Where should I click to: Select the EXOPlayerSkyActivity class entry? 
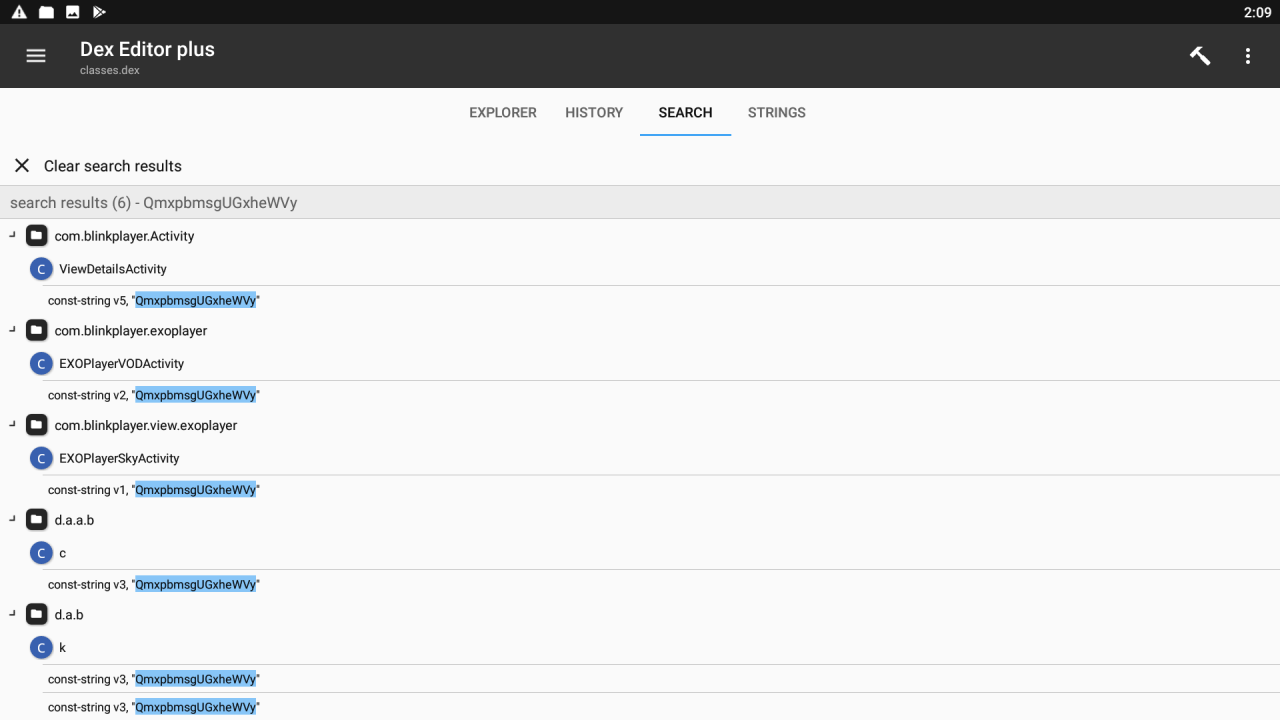(x=119, y=458)
